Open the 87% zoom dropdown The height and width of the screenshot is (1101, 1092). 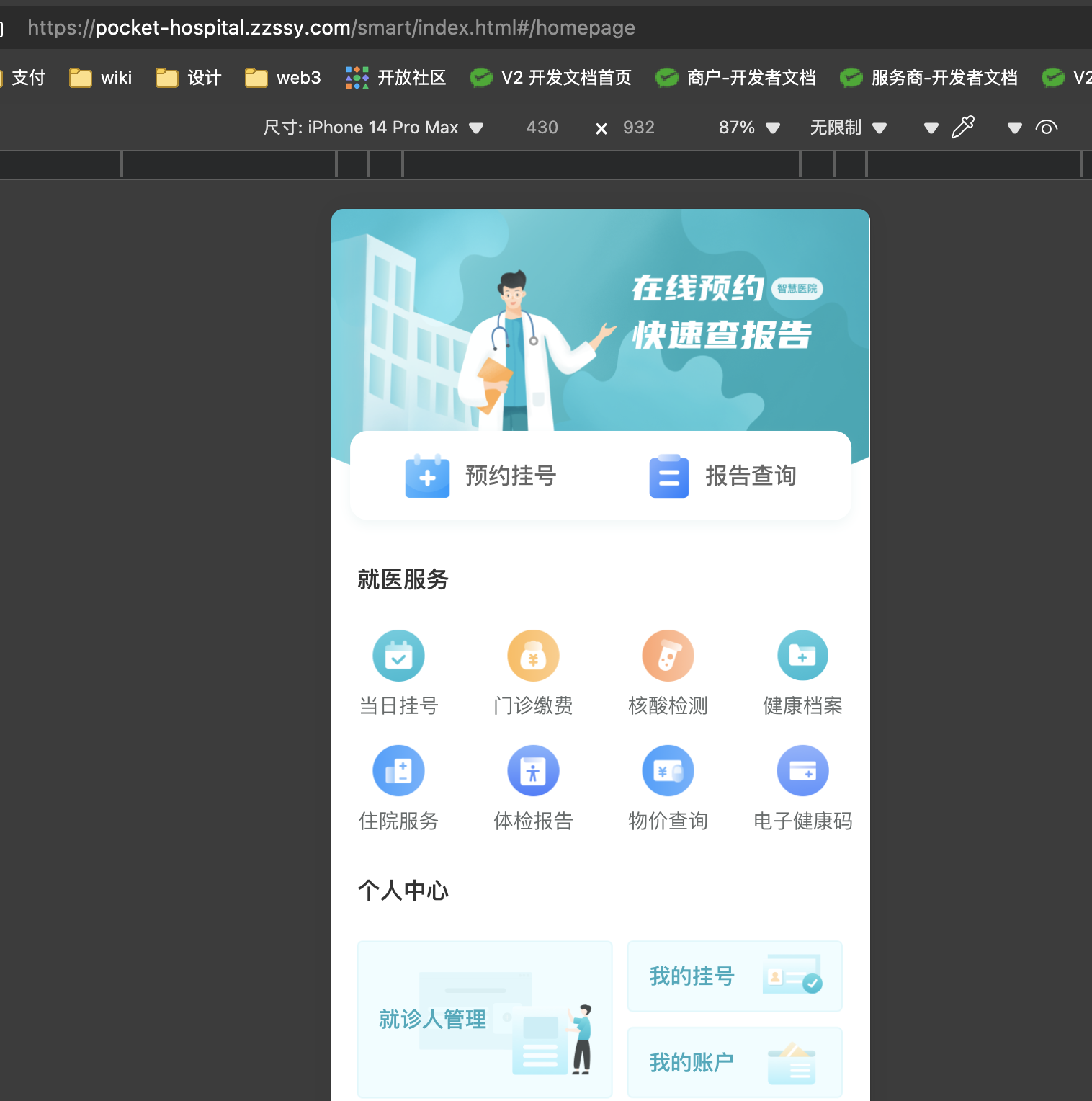[x=749, y=128]
